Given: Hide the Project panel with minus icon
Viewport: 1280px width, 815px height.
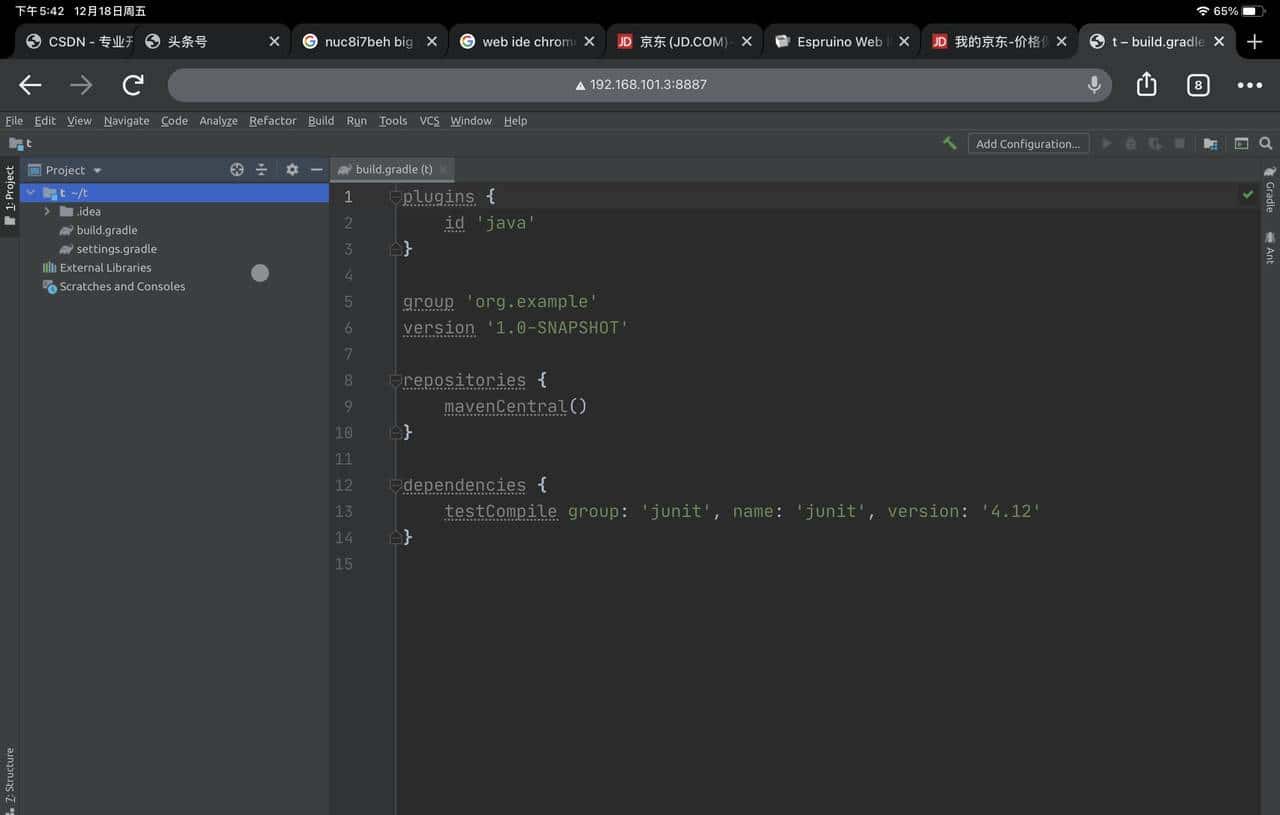Looking at the screenshot, I should 316,170.
